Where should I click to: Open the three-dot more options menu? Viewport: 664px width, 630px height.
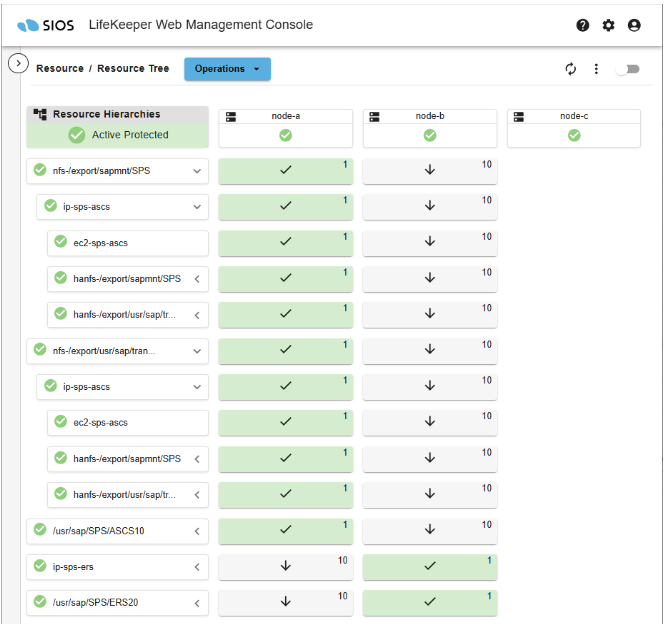click(596, 69)
